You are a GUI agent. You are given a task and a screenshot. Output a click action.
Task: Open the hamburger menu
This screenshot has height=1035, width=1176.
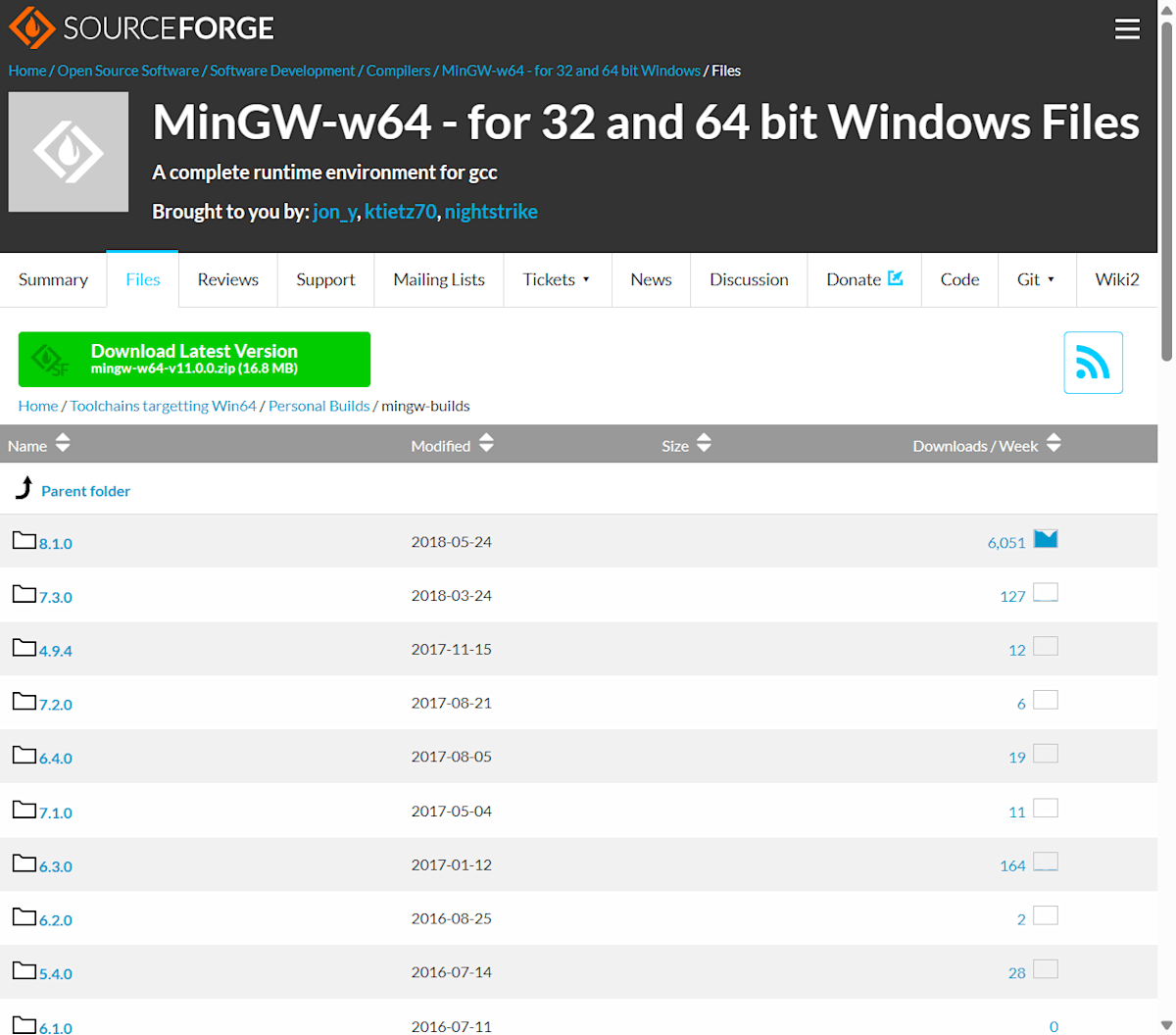click(x=1127, y=29)
